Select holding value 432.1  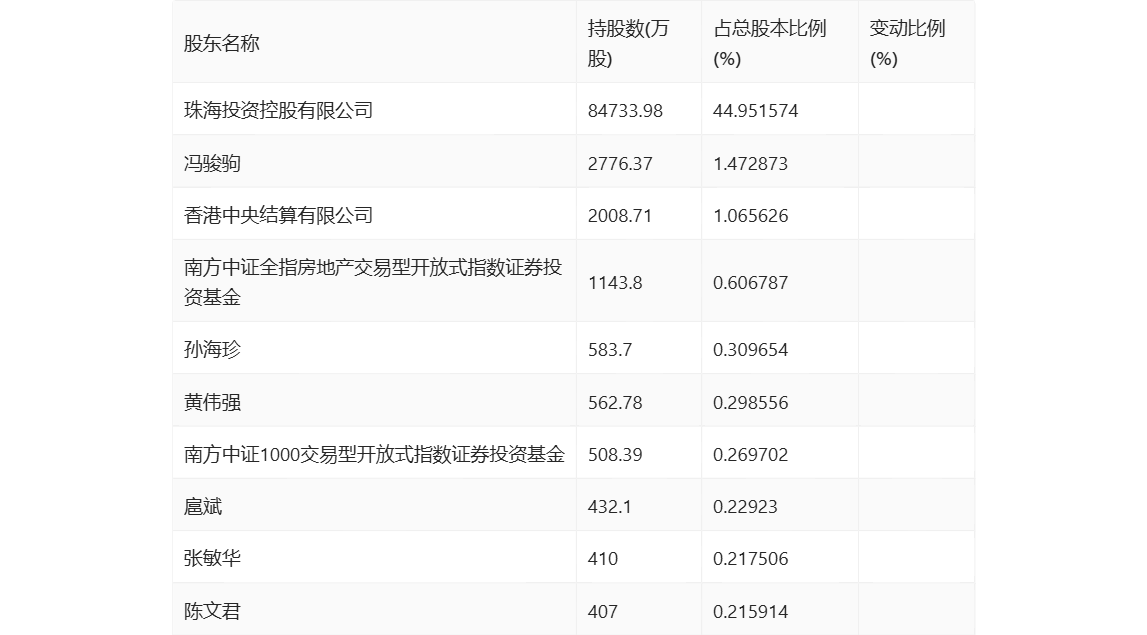click(610, 506)
